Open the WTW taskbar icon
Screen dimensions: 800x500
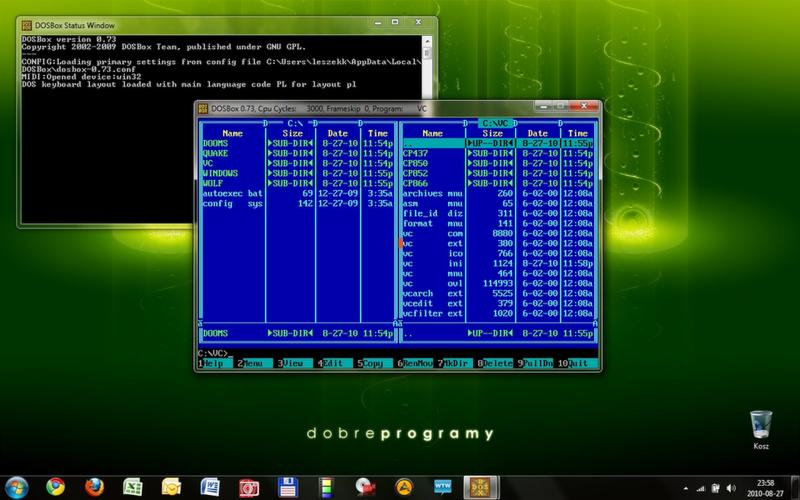[x=442, y=487]
